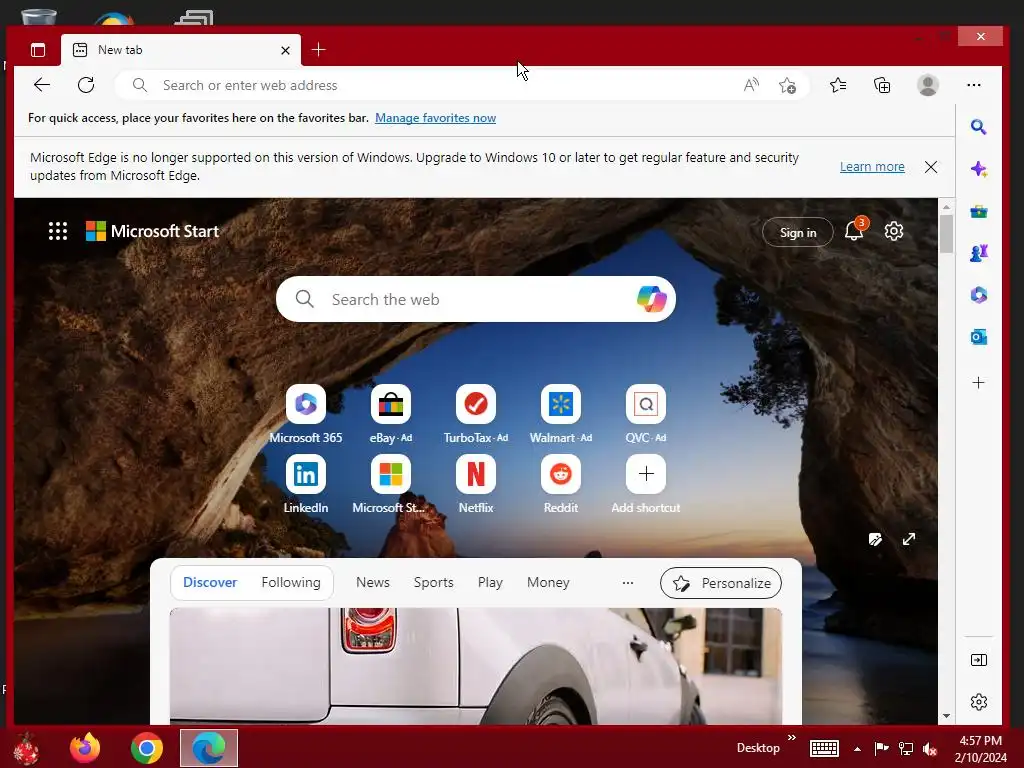The width and height of the screenshot is (1024, 768).
Task: Open the Sports feed tab
Action: tap(433, 583)
